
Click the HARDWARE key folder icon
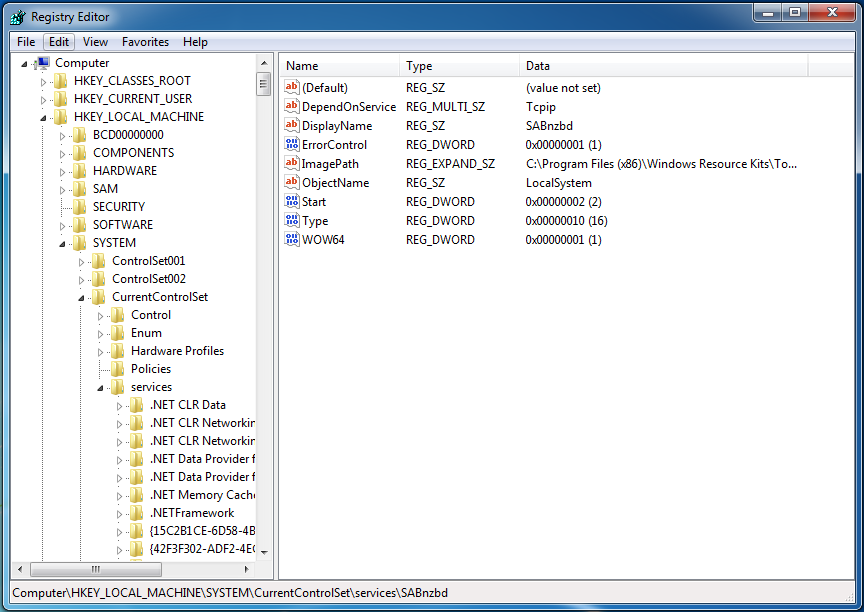tap(80, 171)
